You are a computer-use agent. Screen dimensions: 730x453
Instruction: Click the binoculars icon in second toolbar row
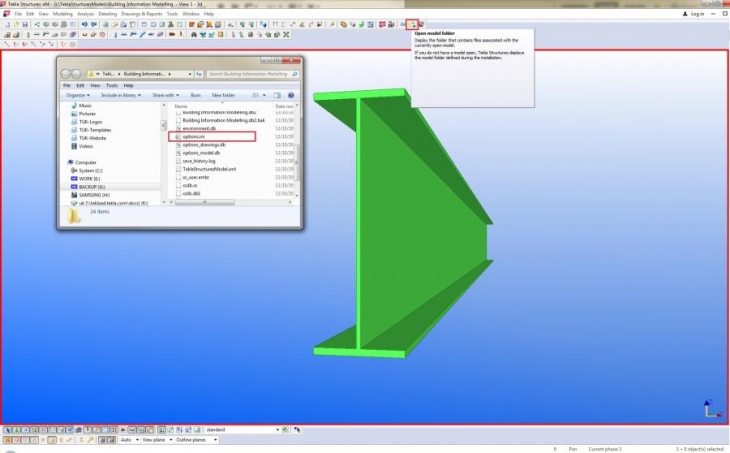coord(194,34)
